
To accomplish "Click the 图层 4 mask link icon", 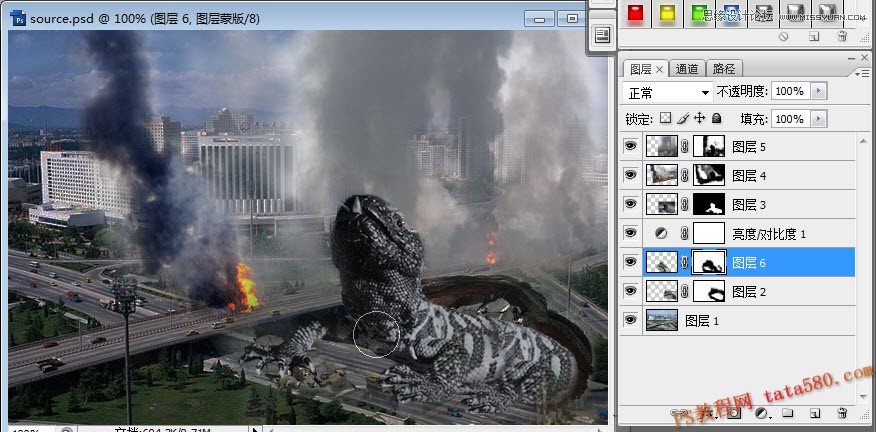I will tap(685, 175).
